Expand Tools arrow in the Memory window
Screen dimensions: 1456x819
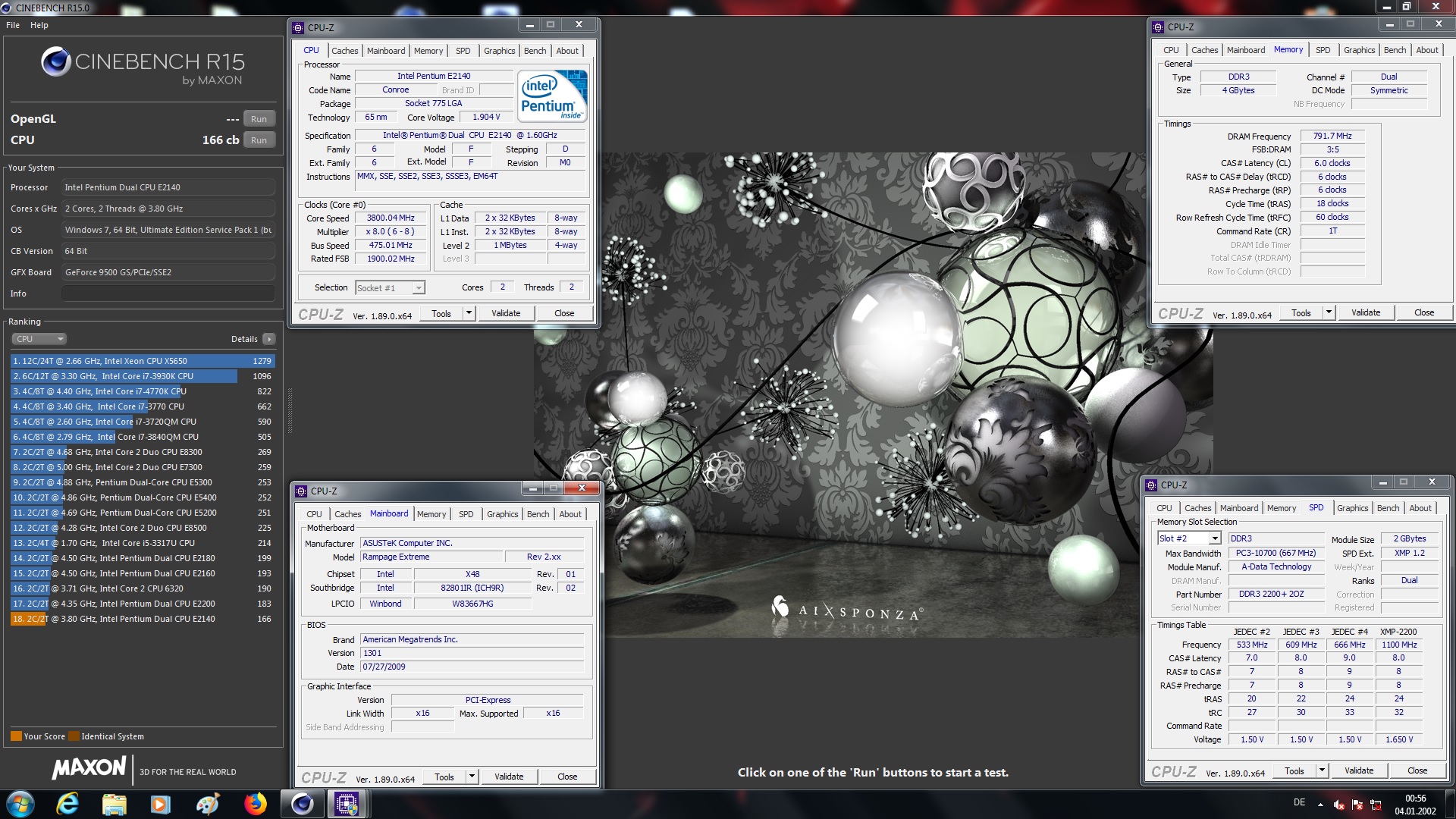[x=1329, y=312]
